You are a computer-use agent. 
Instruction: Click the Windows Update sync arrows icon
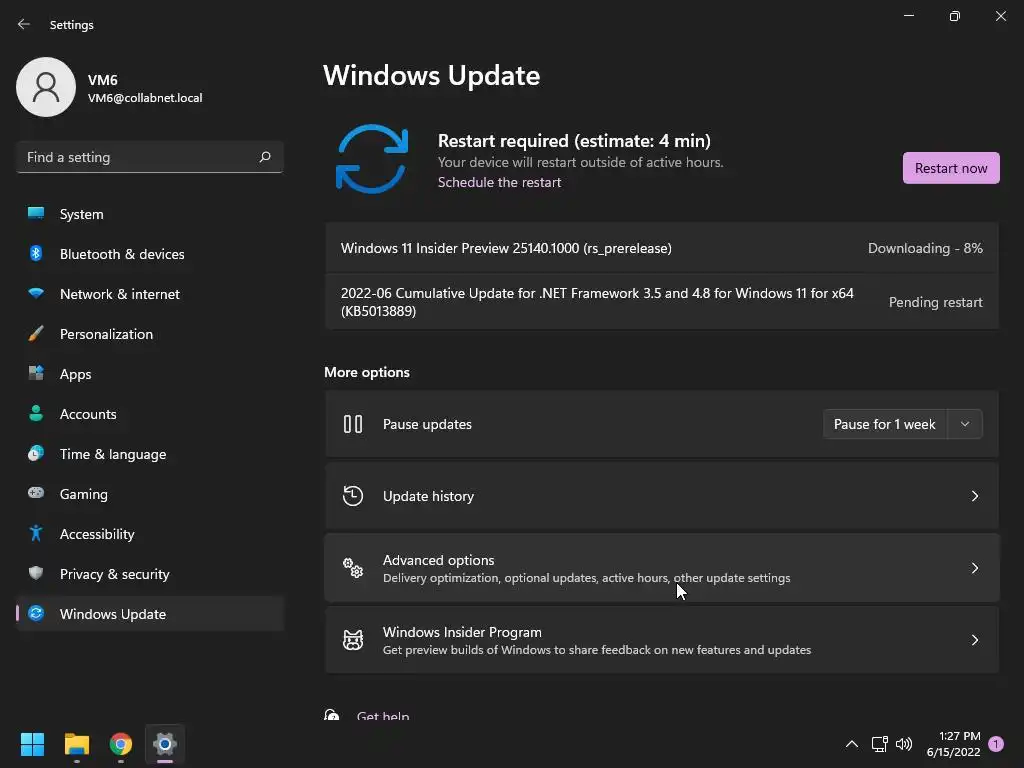(x=371, y=159)
